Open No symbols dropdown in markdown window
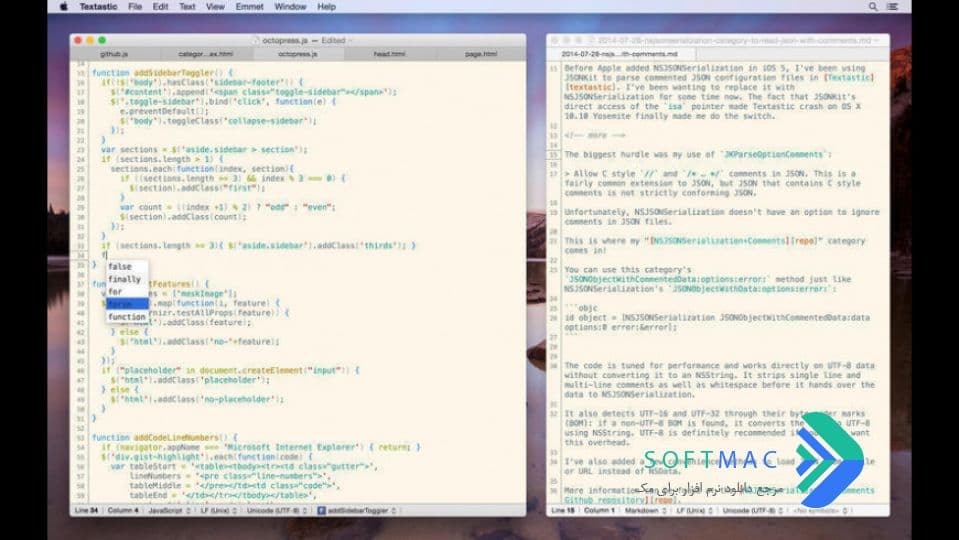 pos(820,510)
